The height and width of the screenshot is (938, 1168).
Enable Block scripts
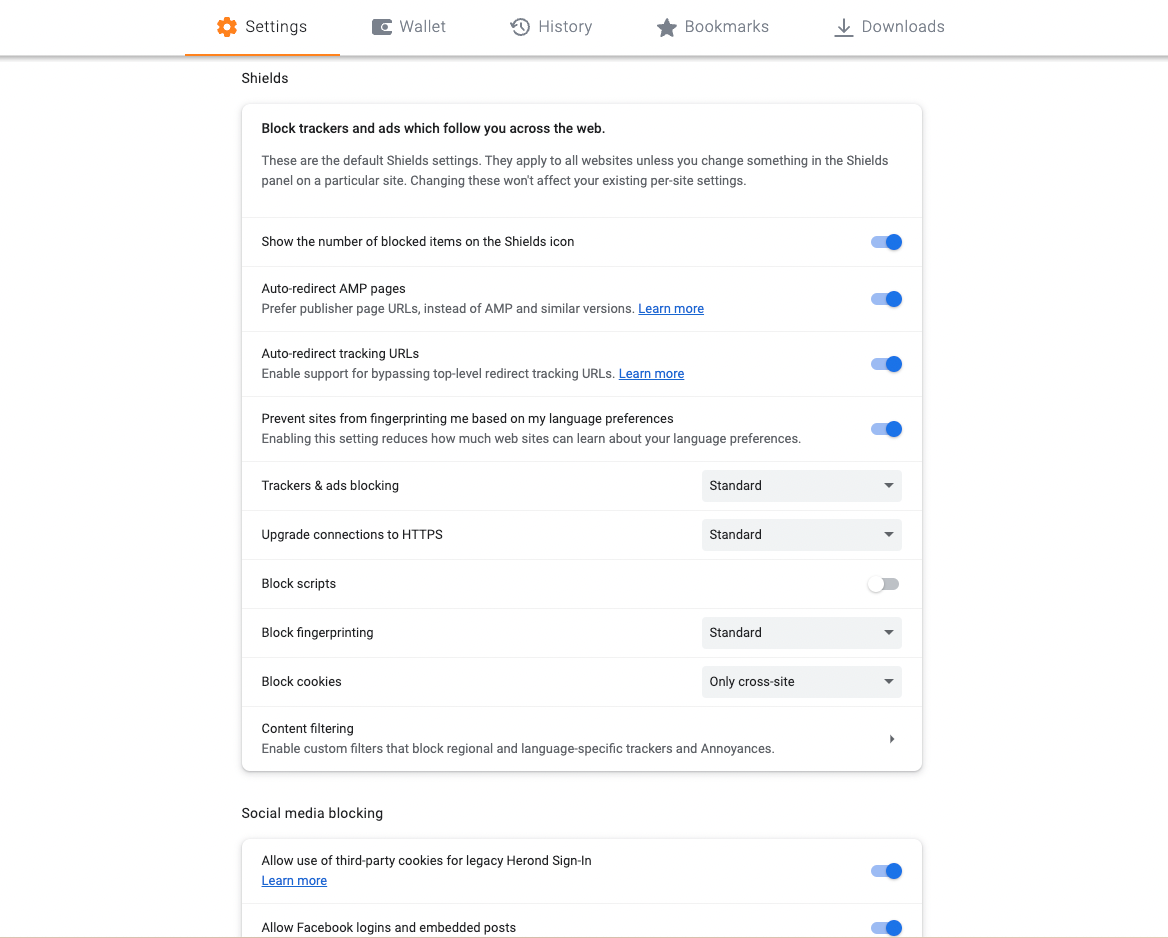coord(883,583)
